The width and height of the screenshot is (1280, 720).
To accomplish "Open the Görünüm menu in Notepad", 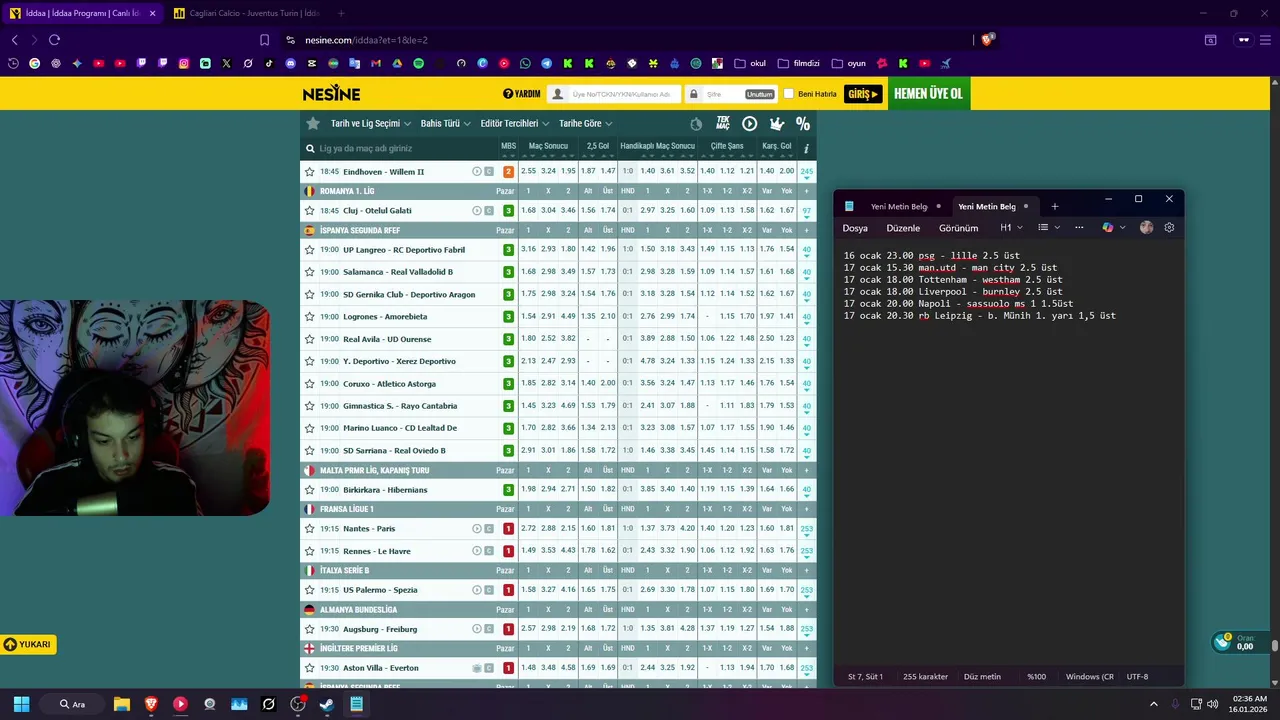I will tap(958, 228).
